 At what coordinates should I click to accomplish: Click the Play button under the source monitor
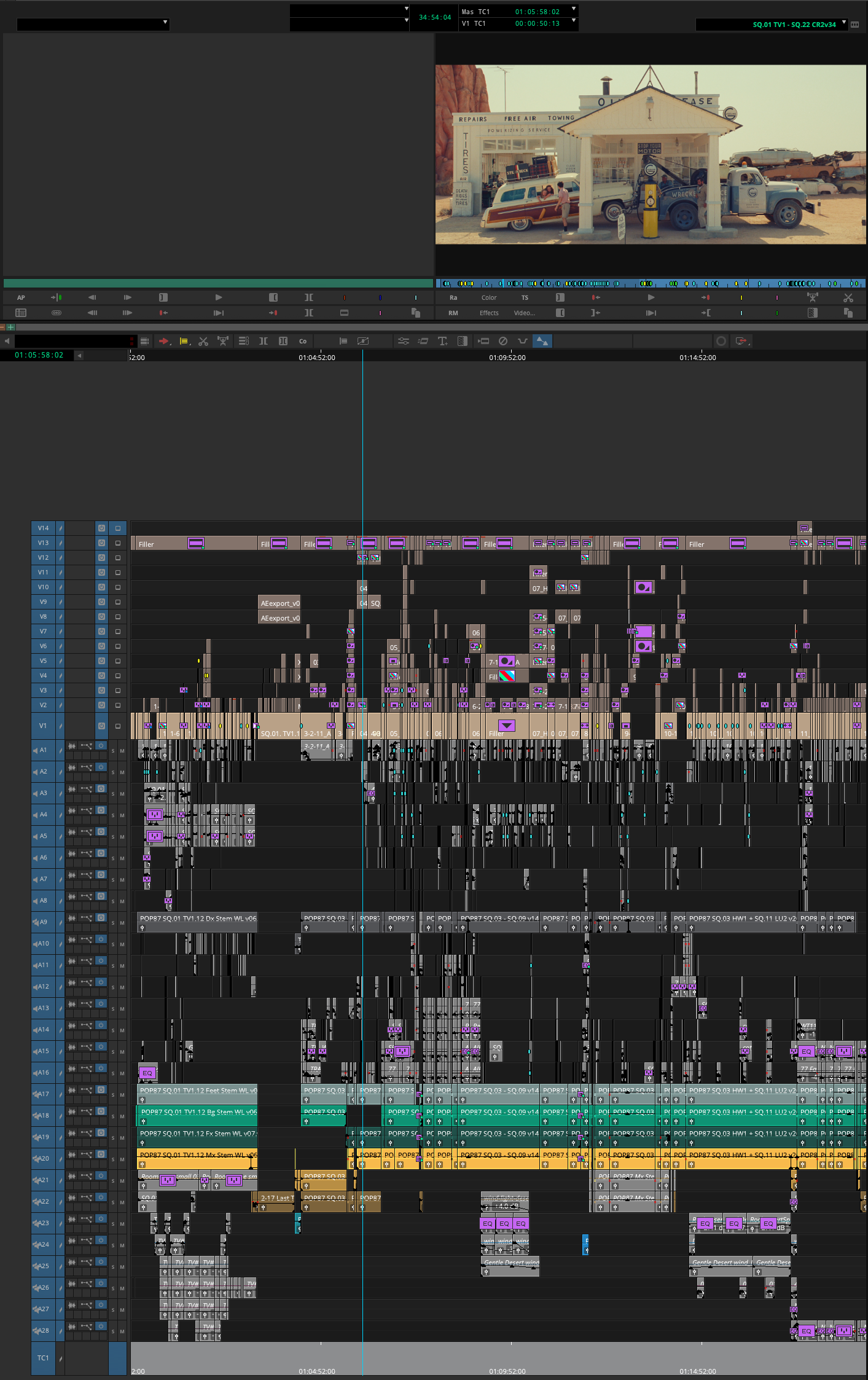coord(219,297)
